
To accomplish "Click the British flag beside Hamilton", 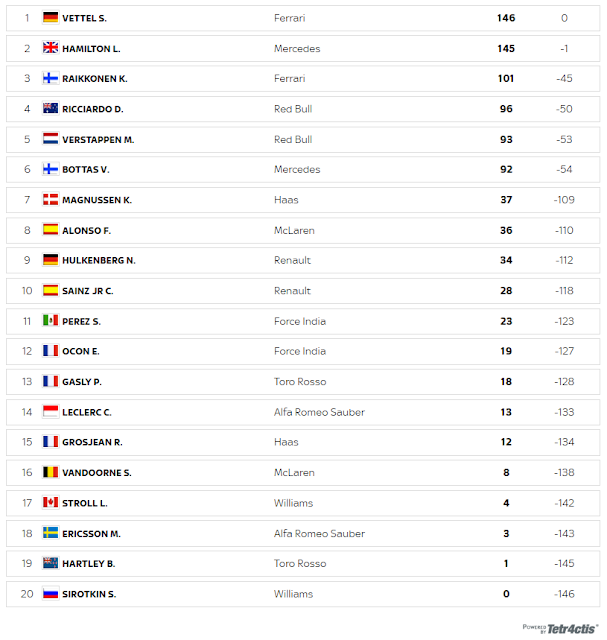I will click(51, 48).
